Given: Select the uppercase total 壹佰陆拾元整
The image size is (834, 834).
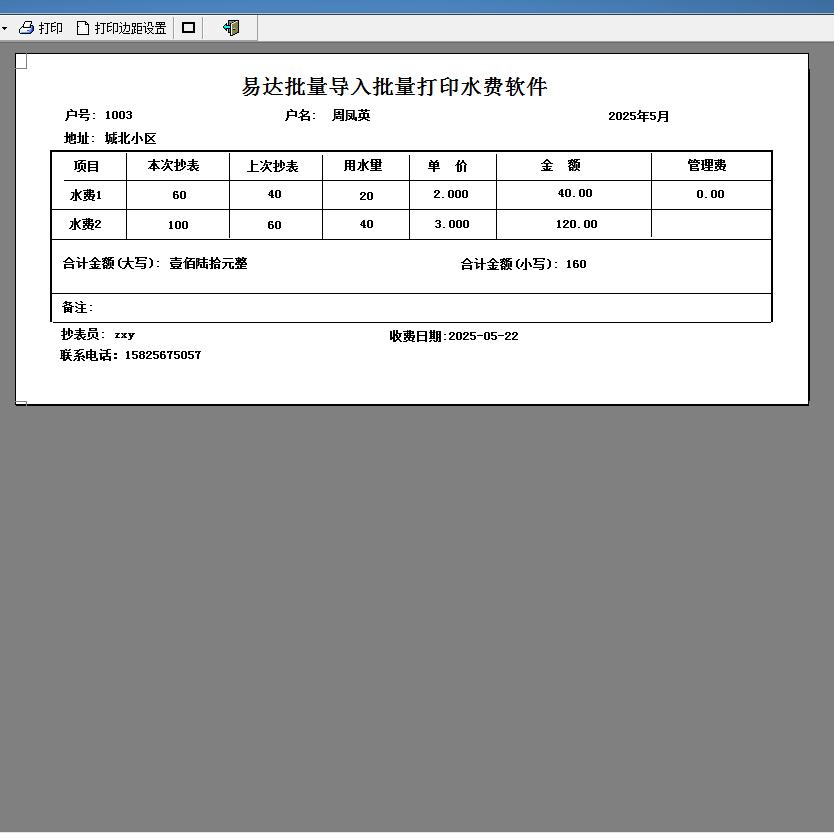Looking at the screenshot, I should point(208,263).
